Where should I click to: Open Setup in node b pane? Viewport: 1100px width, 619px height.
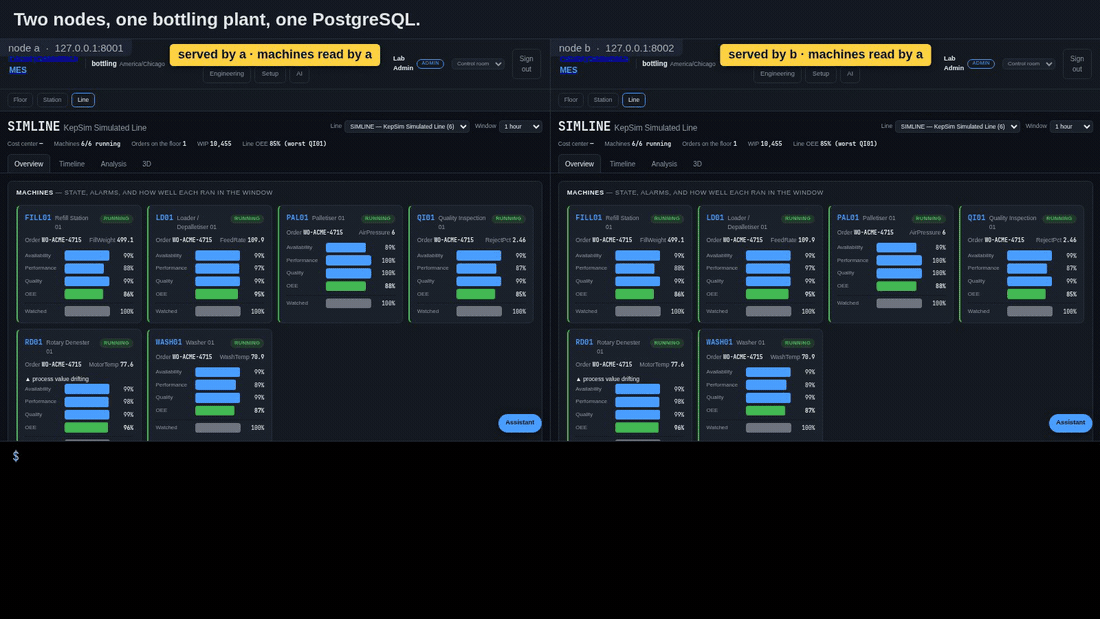click(821, 74)
